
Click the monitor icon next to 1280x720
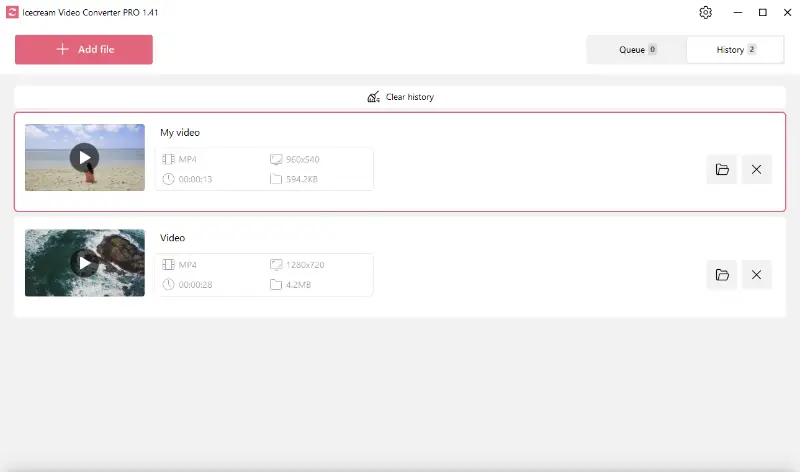click(x=276, y=265)
